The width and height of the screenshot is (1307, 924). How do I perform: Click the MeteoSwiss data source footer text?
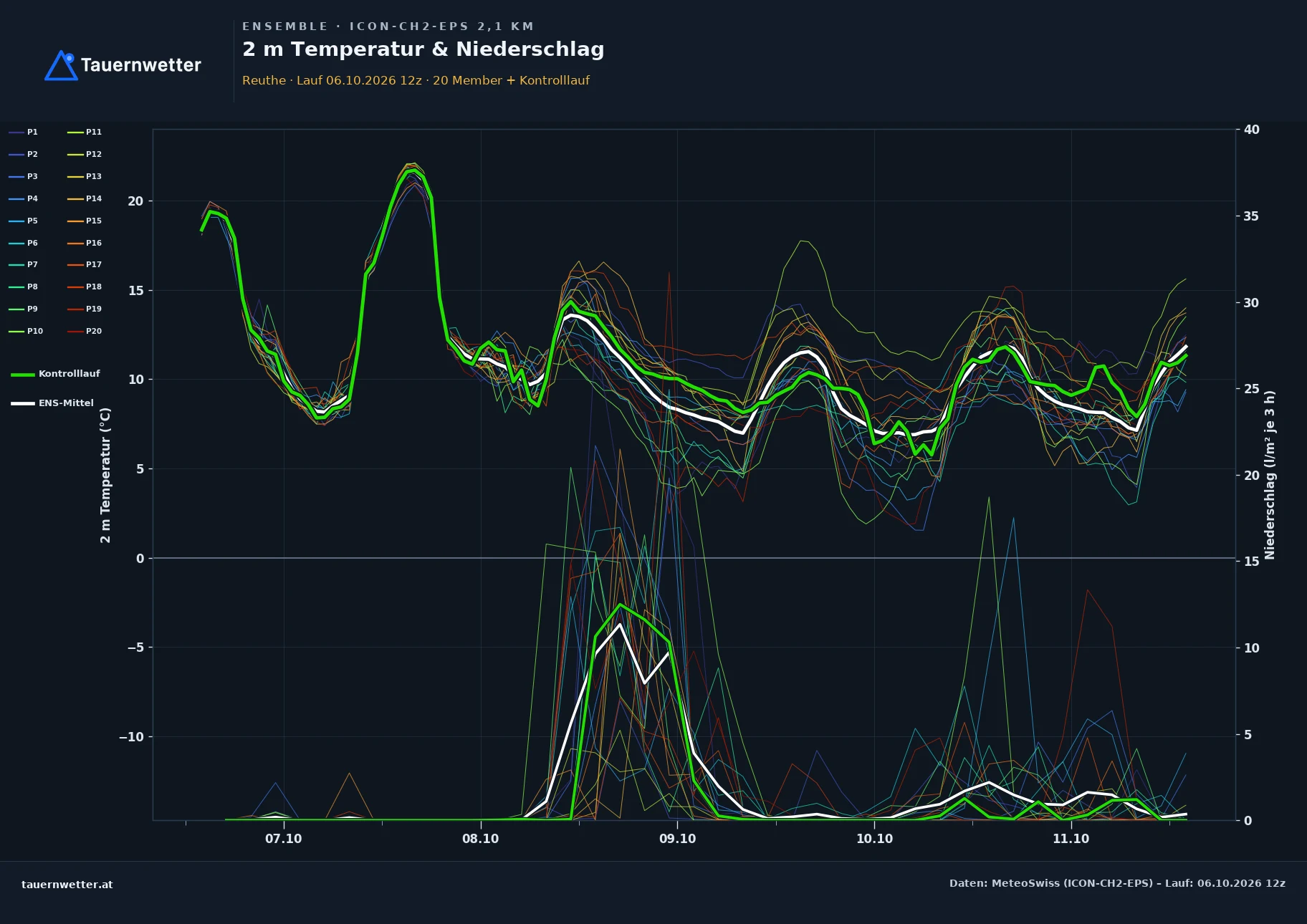1117,883
